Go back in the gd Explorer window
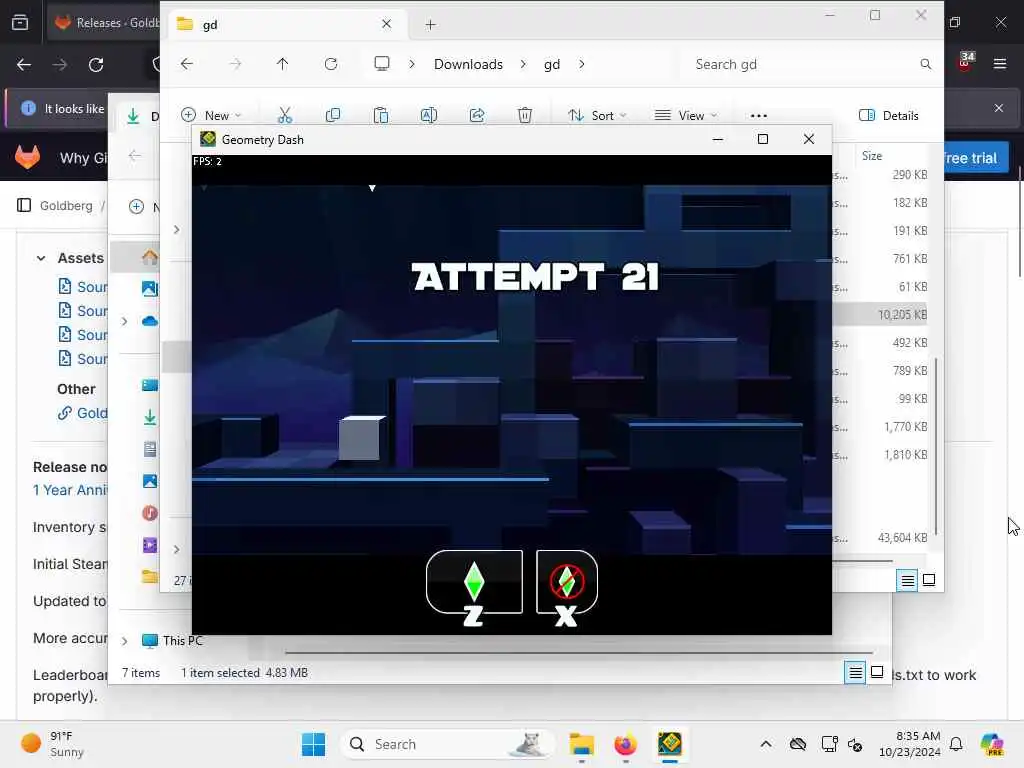 tap(187, 64)
